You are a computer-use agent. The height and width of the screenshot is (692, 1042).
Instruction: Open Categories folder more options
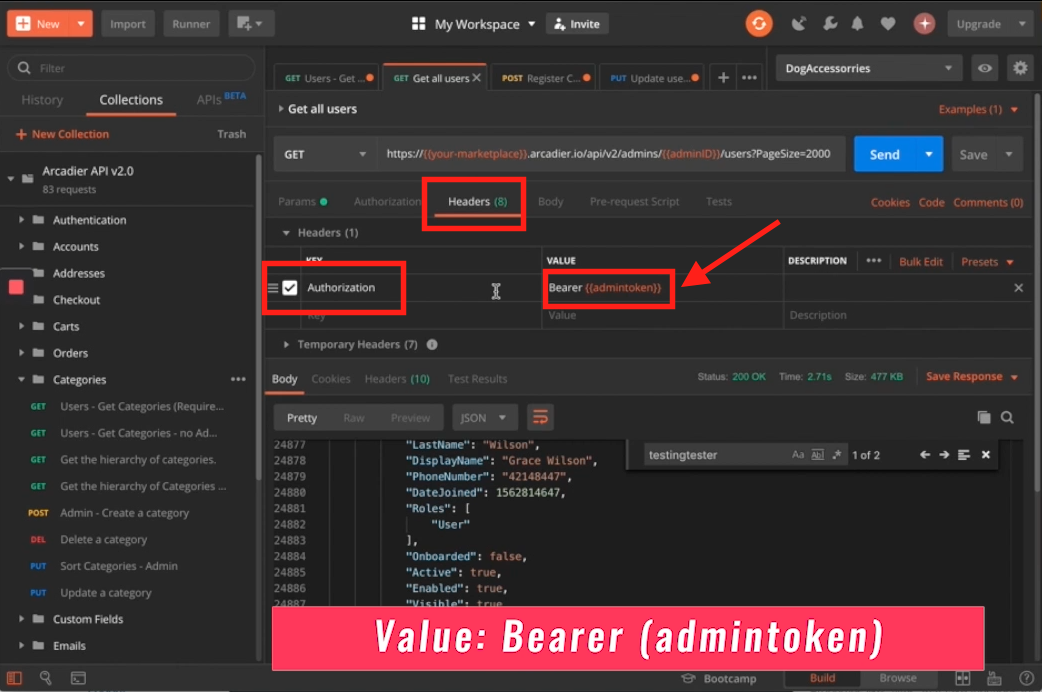coord(238,380)
